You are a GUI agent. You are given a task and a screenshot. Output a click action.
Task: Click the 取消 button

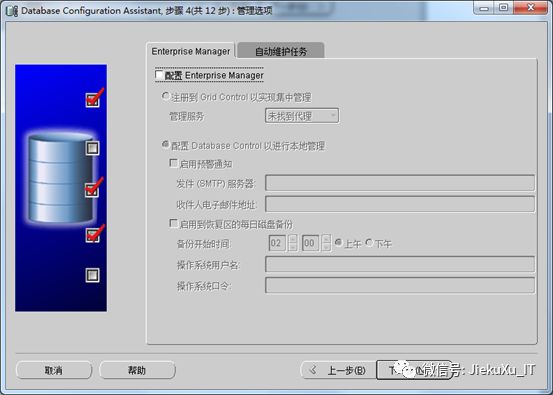point(54,370)
